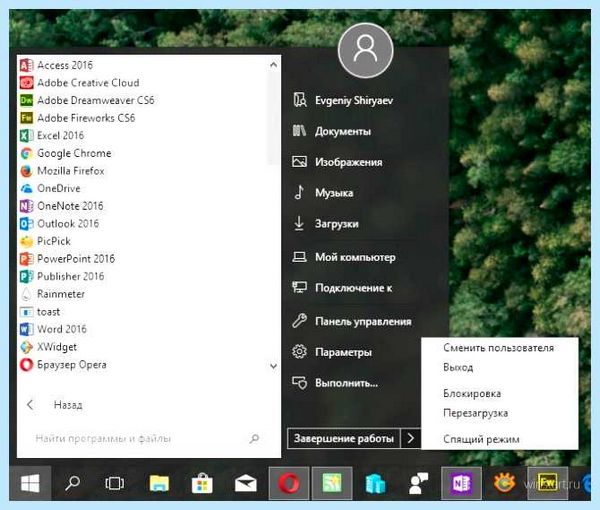The height and width of the screenshot is (510, 600).
Task: Open taskbar Search
Action: coord(72,483)
